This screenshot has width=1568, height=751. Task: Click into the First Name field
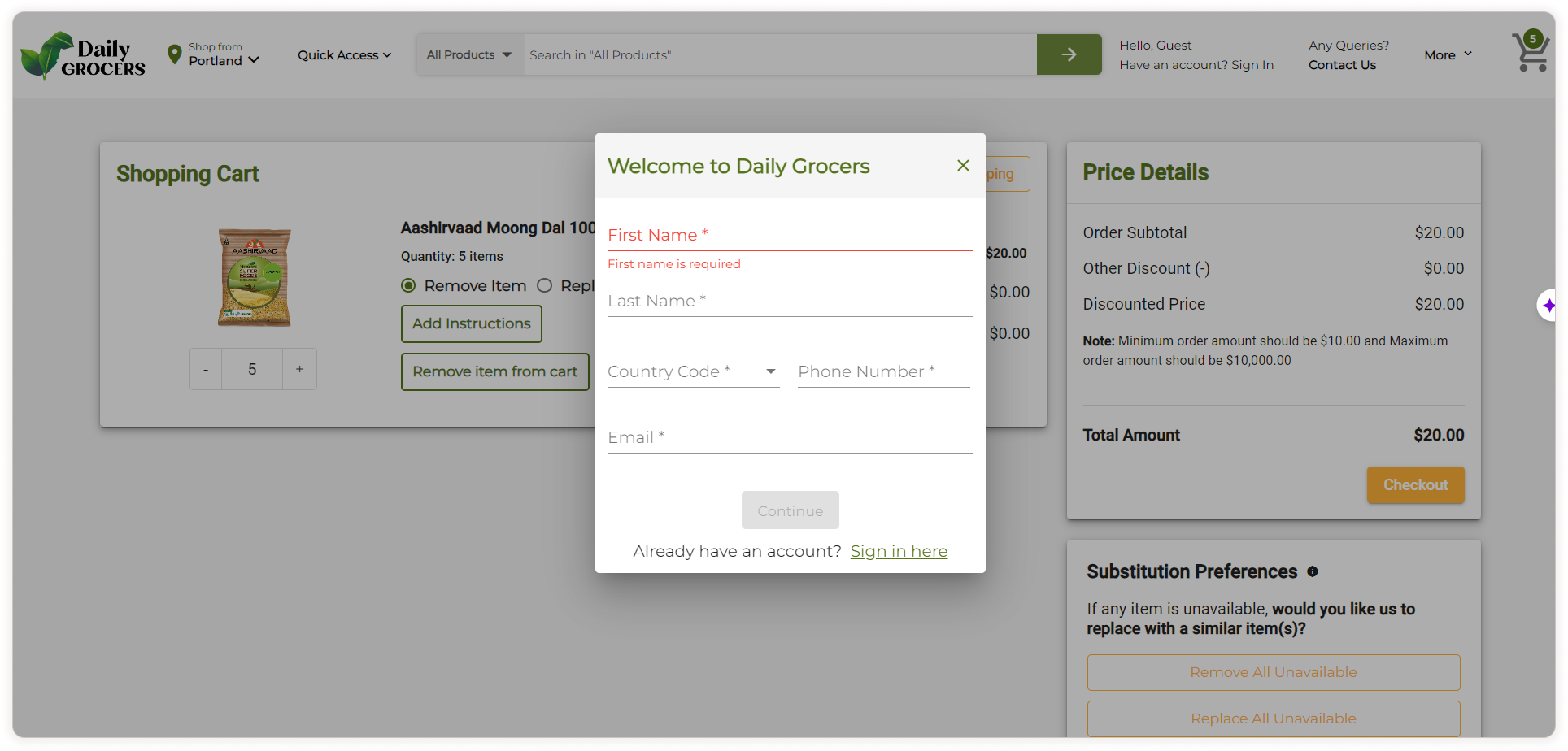(x=790, y=235)
